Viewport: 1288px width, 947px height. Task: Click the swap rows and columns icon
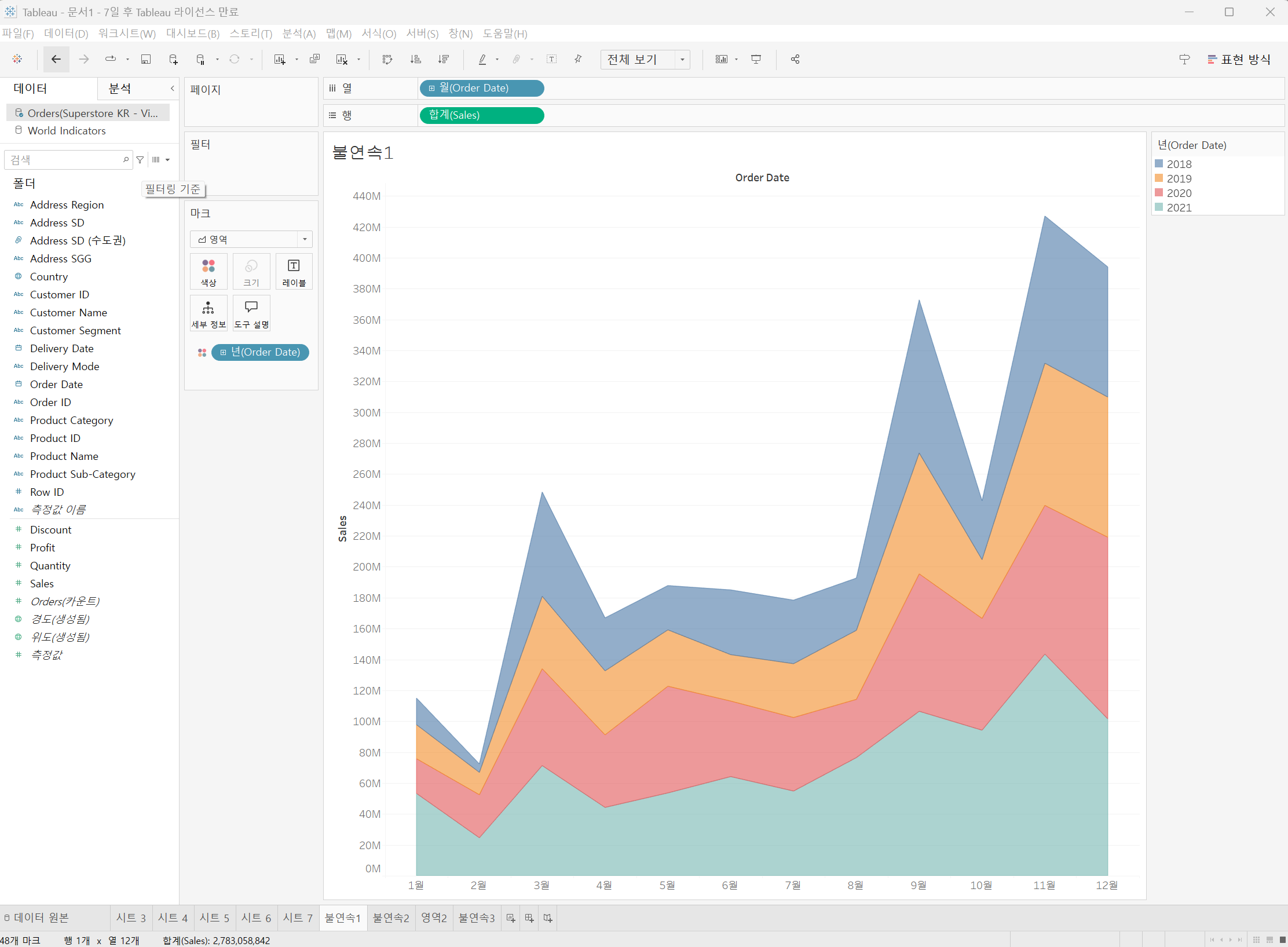[x=387, y=59]
